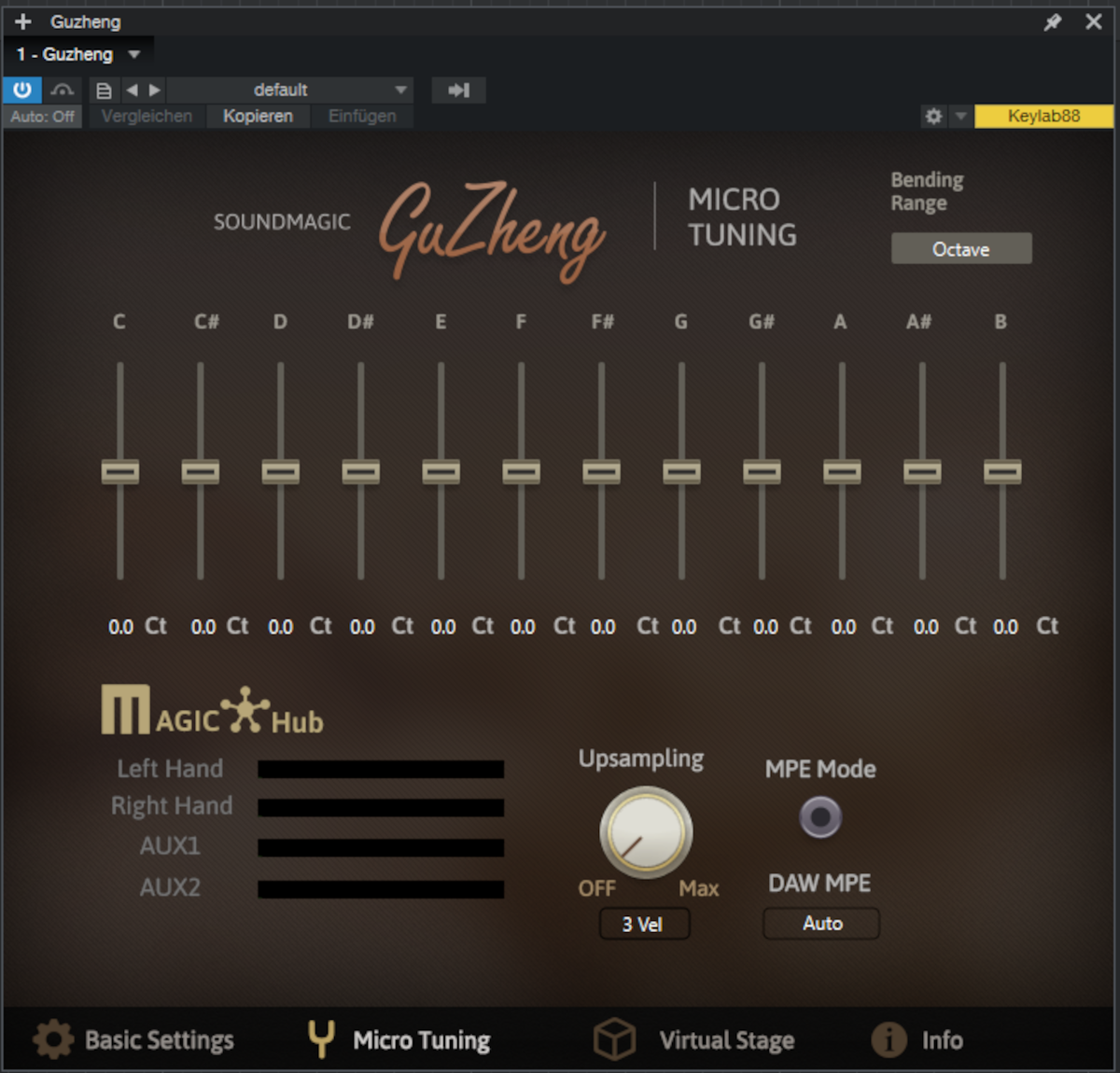This screenshot has height=1073, width=1120.
Task: Open Basic Settings gear tab
Action: [53, 1039]
